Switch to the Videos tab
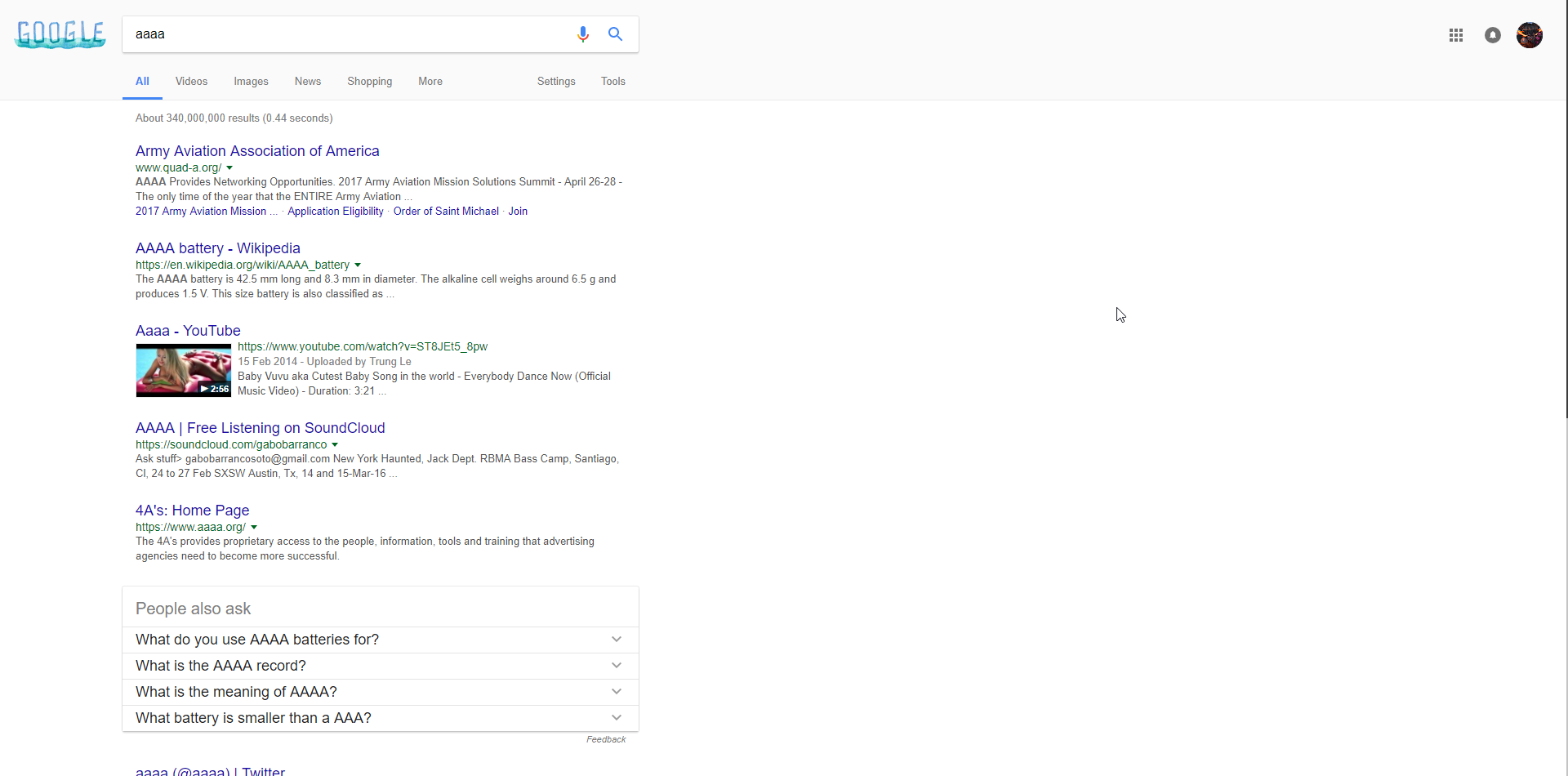Viewport: 1568px width, 776px height. pos(191,82)
